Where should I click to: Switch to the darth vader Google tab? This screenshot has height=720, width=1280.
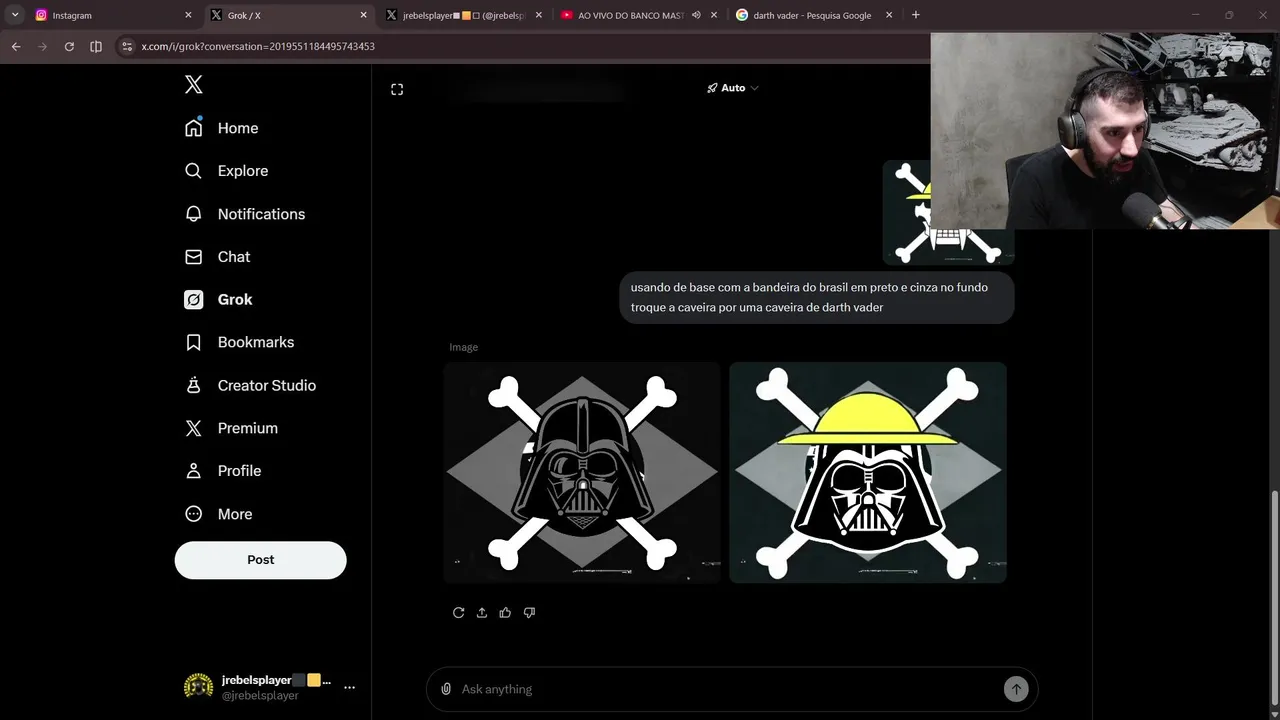point(813,15)
